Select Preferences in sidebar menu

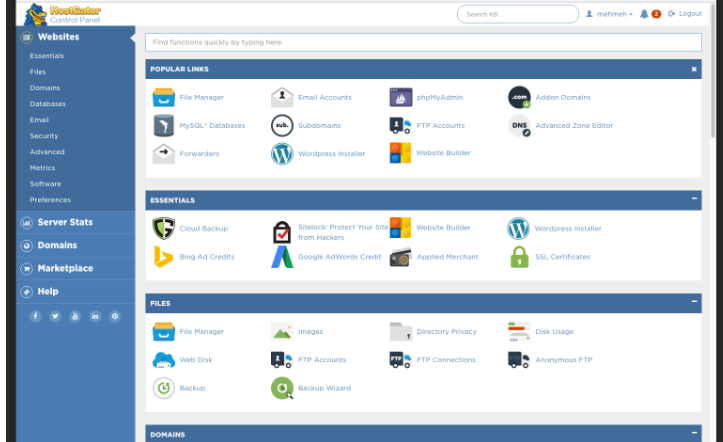[50, 200]
